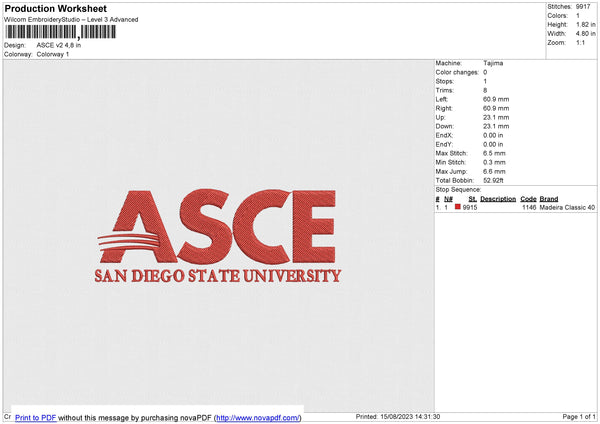Click the barcode under the worksheet title
The height and width of the screenshot is (424, 600).
60,32
